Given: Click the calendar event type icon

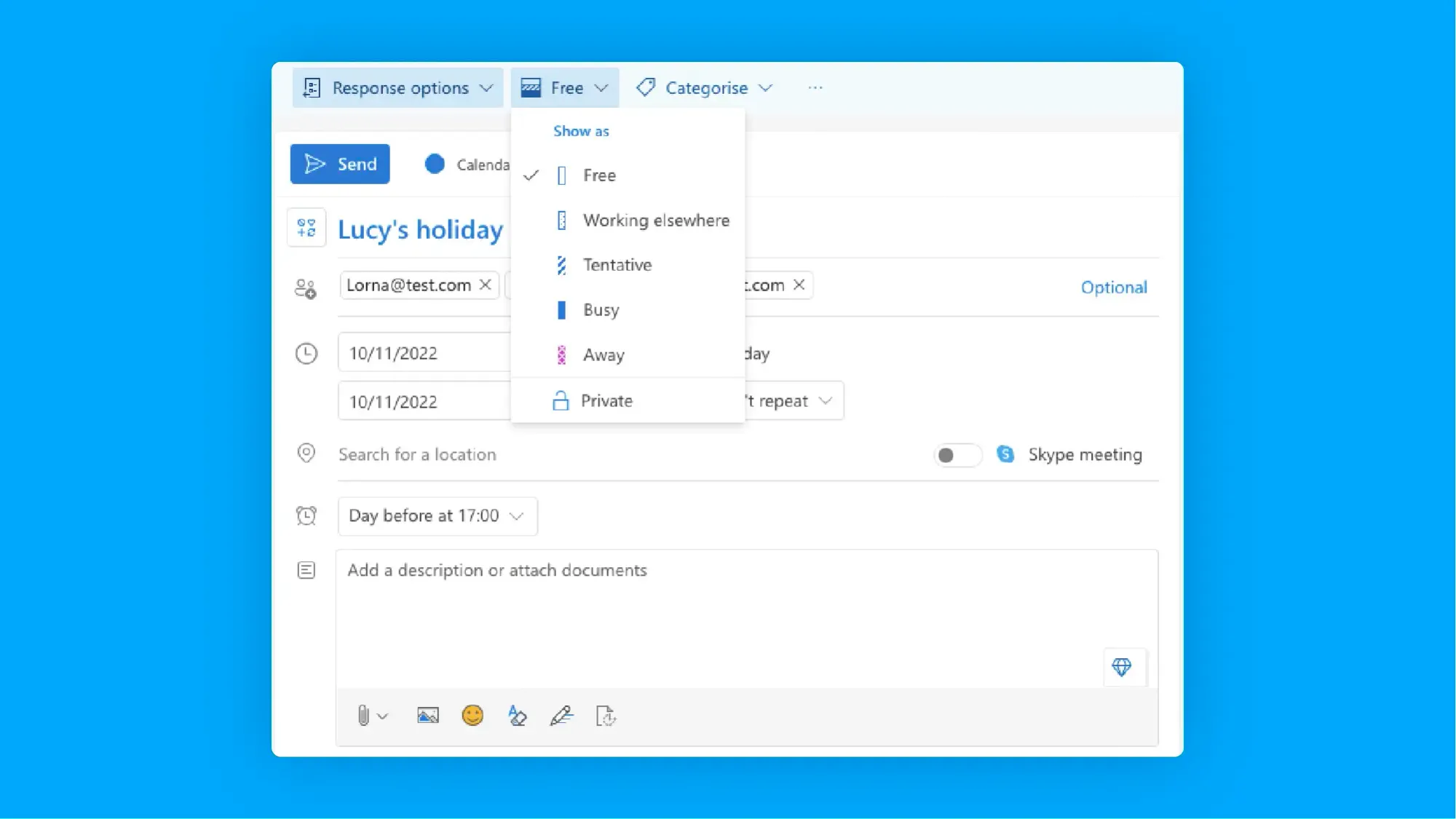Looking at the screenshot, I should 307,228.
